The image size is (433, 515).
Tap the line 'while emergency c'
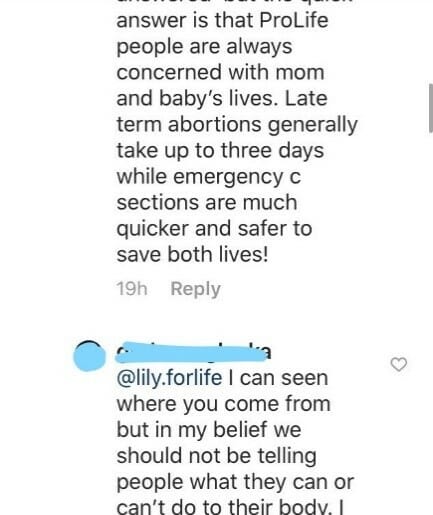[209, 177]
